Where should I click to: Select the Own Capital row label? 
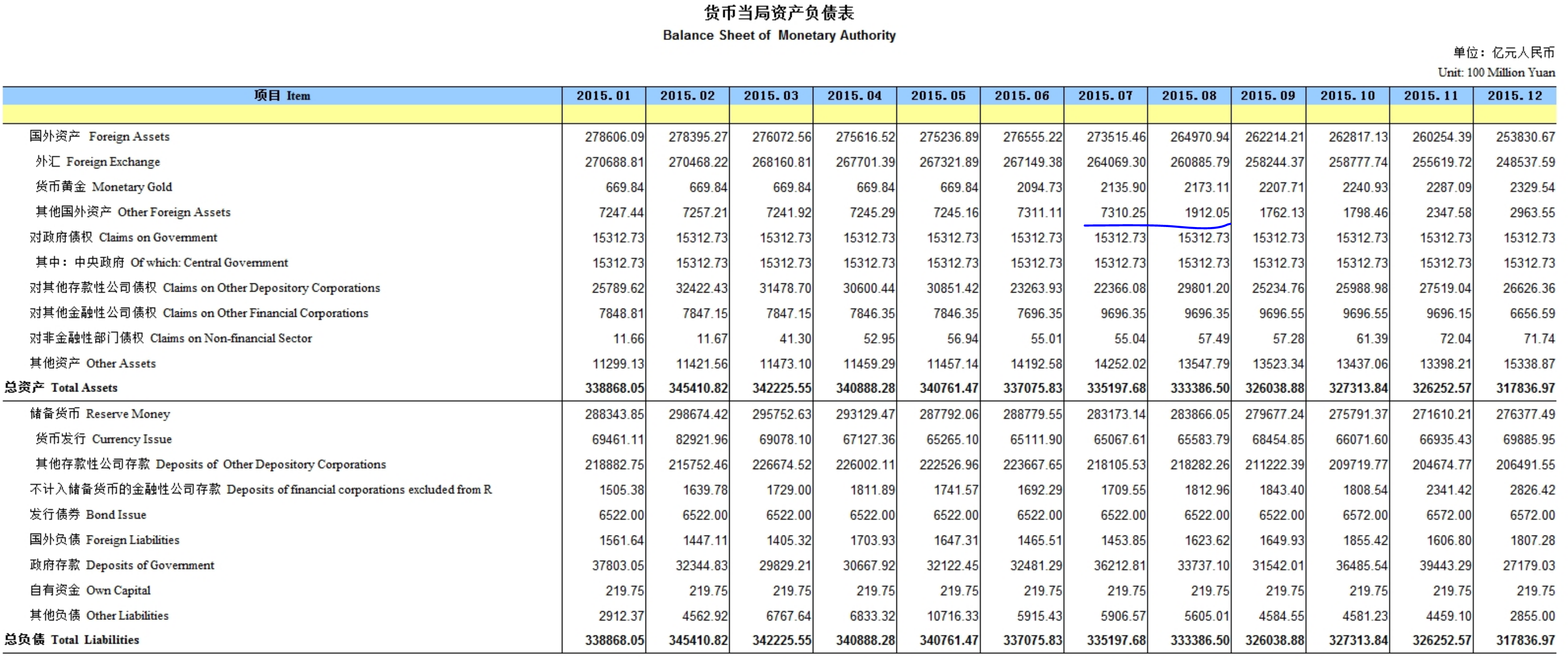91,590
